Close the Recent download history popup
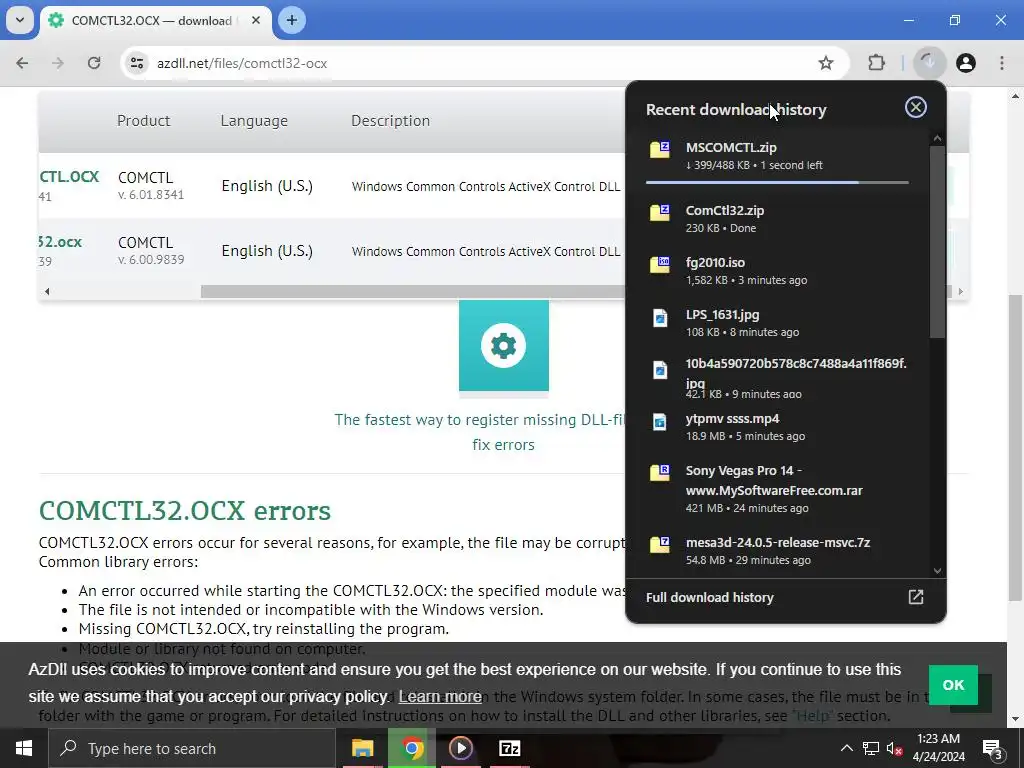This screenshot has height=768, width=1024. coord(916,107)
